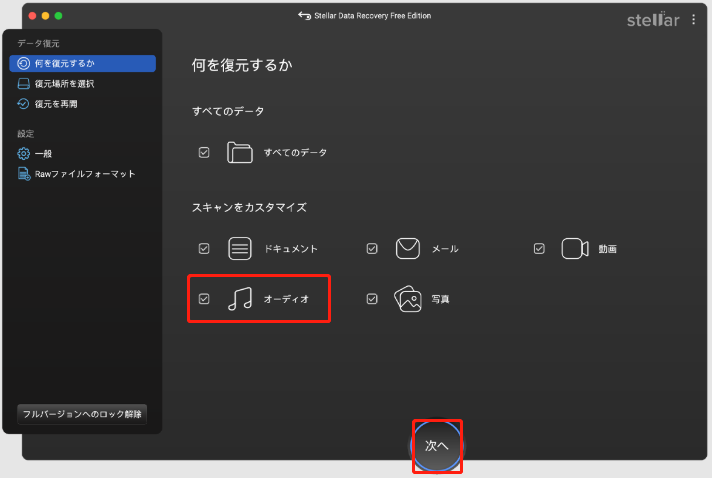The width and height of the screenshot is (712, 478).
Task: Click the ドキュメント label
Action: (x=291, y=249)
